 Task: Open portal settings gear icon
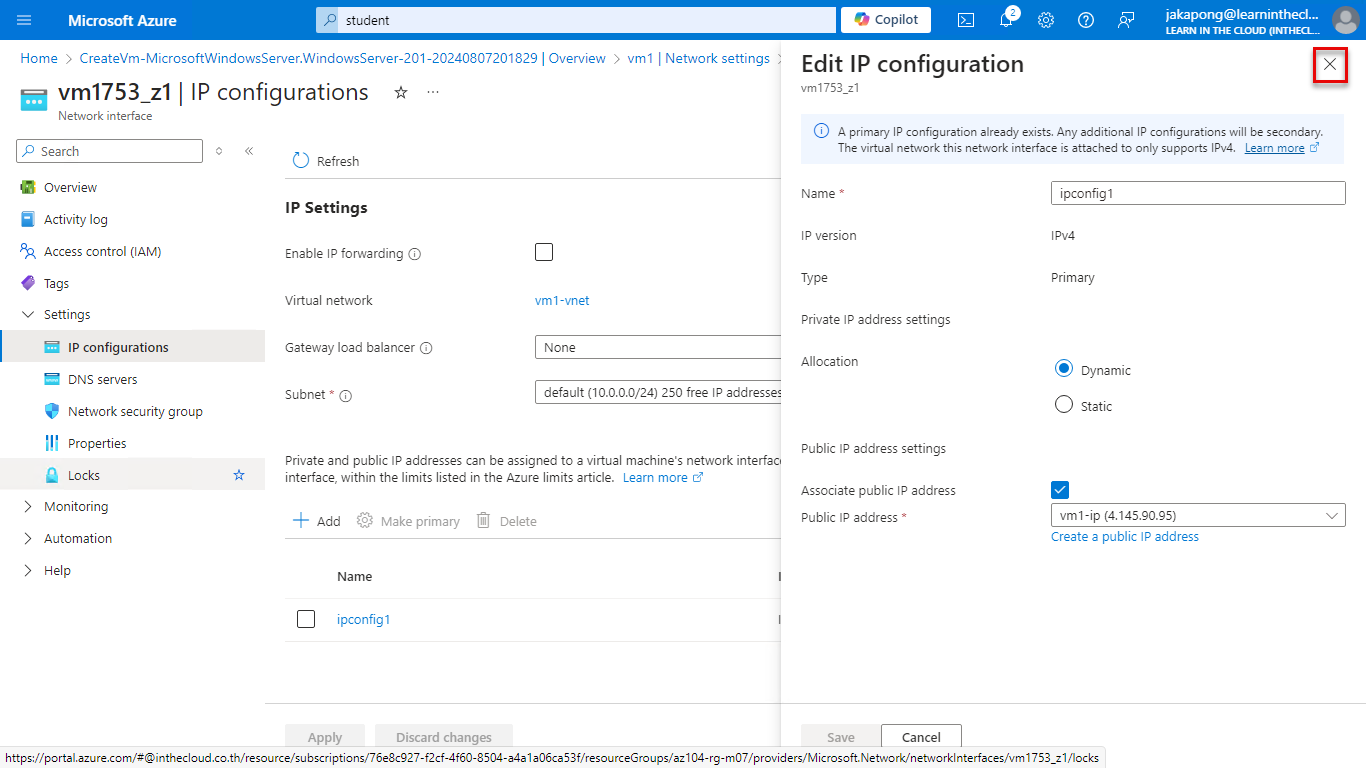pyautogui.click(x=1046, y=20)
